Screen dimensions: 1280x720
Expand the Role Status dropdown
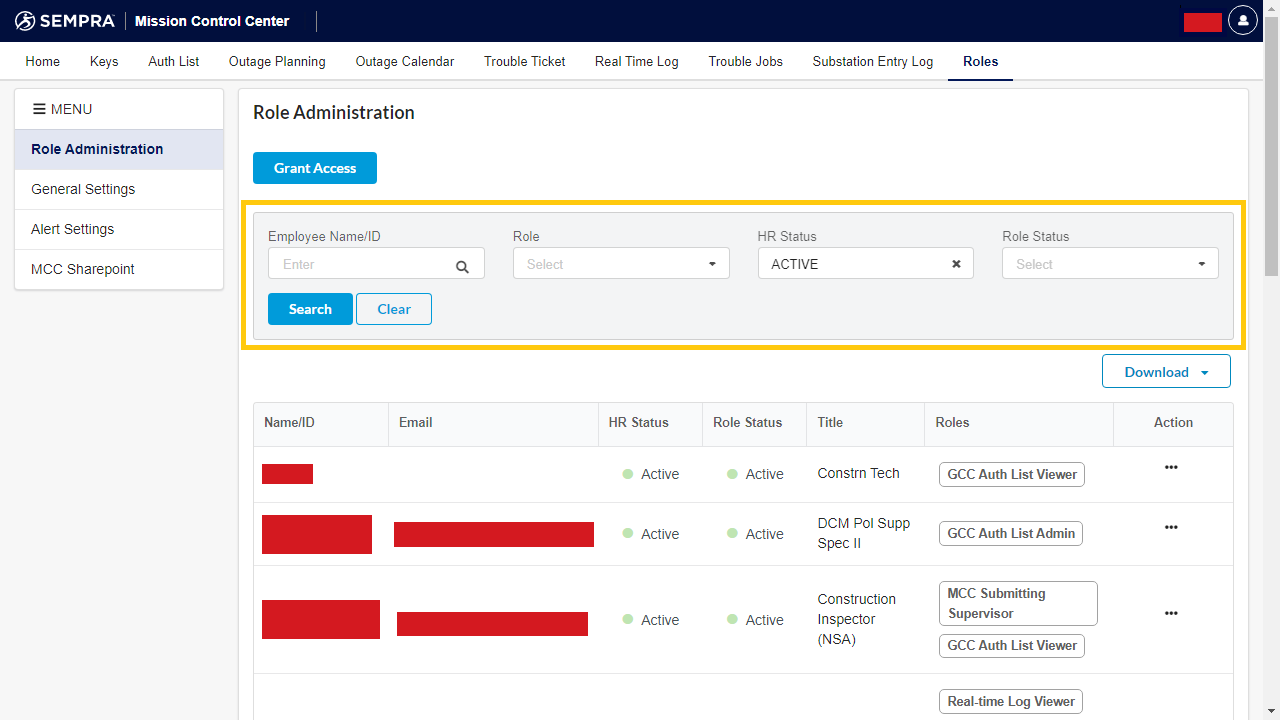point(1110,264)
